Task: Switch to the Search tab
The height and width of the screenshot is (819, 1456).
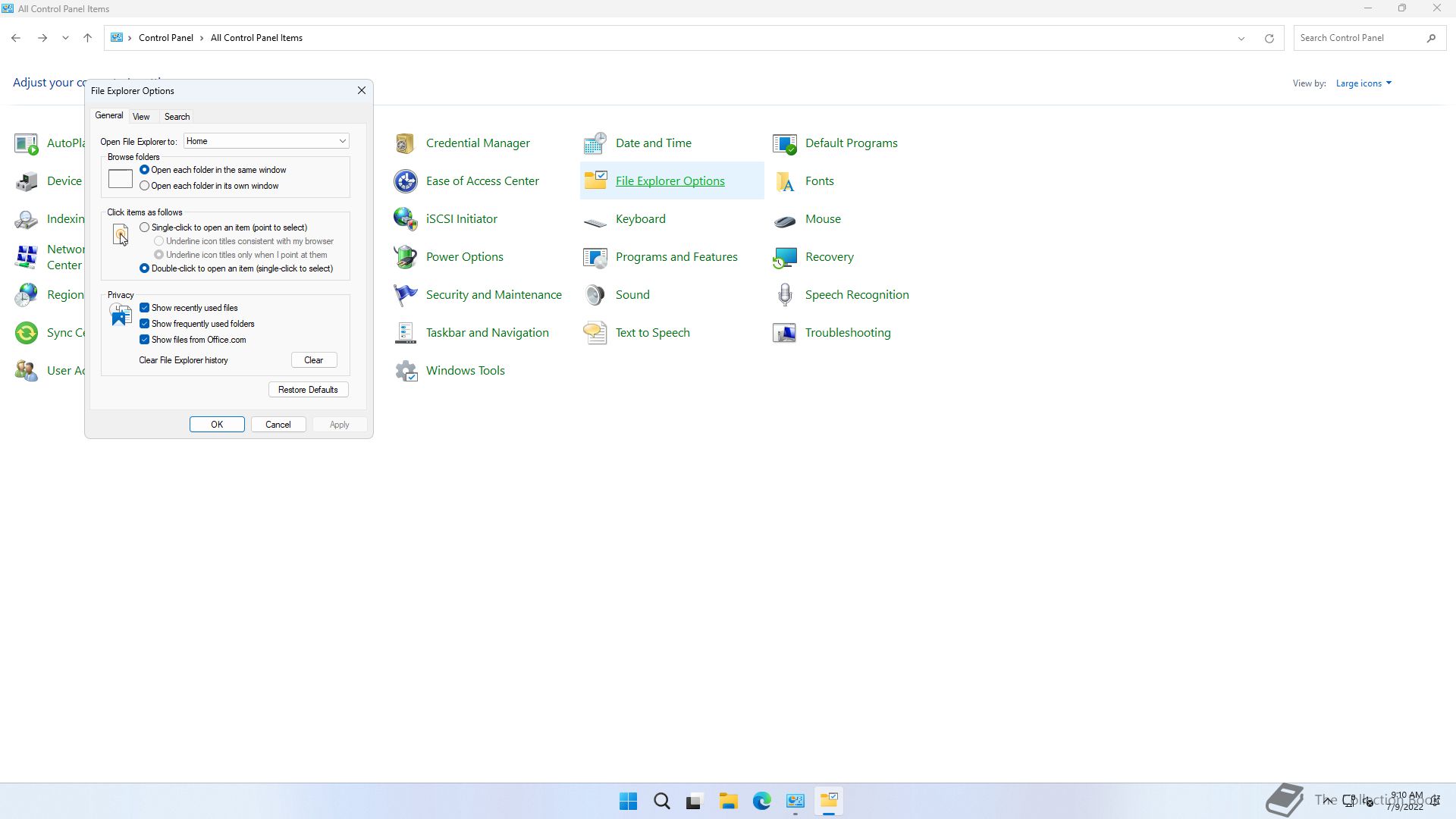Action: coord(177,117)
